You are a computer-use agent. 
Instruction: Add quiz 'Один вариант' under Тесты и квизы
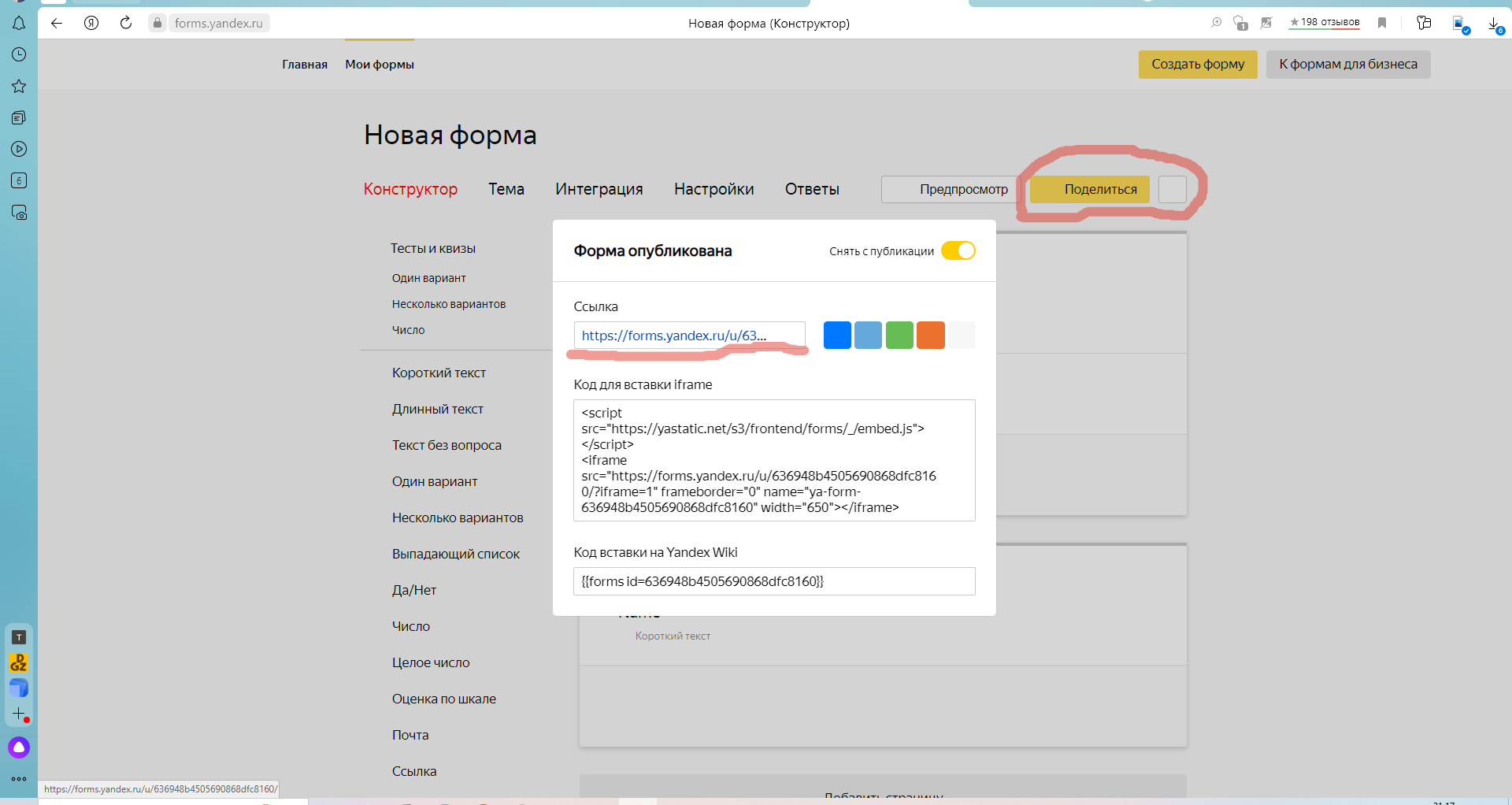point(429,278)
